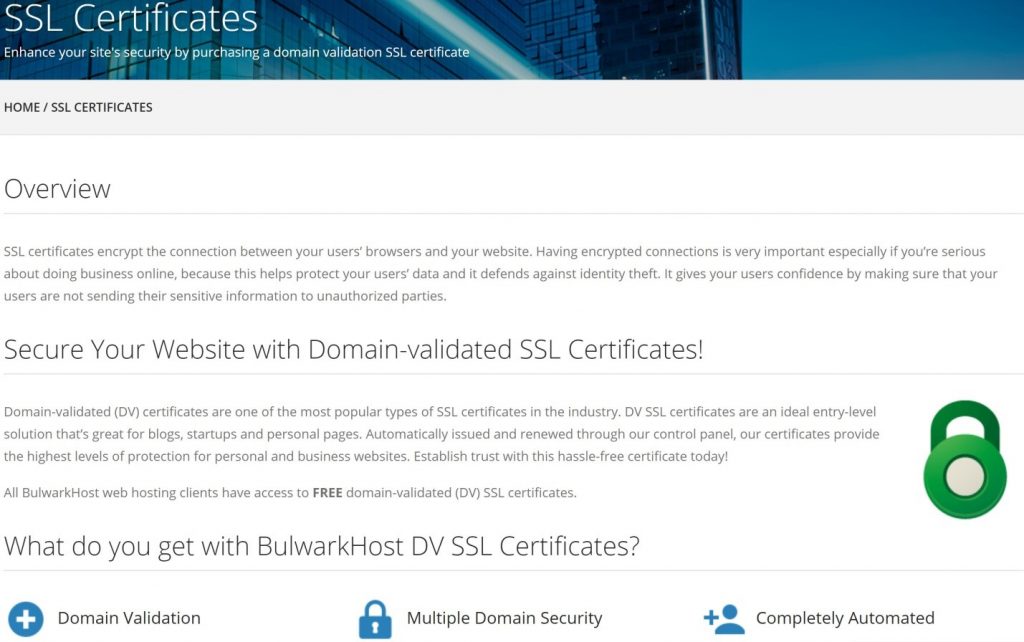
Task: Click the Completely Automated add-user icon
Action: pyautogui.click(x=724, y=618)
